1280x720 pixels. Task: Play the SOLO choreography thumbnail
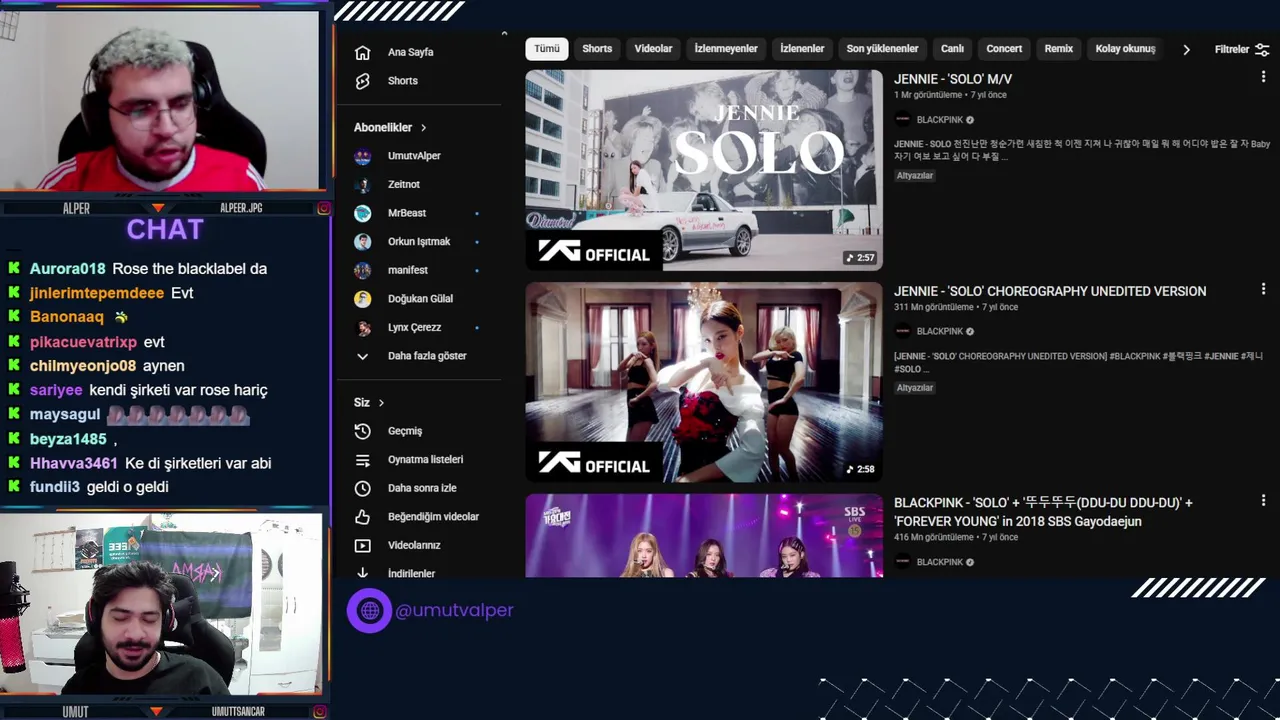(x=704, y=382)
